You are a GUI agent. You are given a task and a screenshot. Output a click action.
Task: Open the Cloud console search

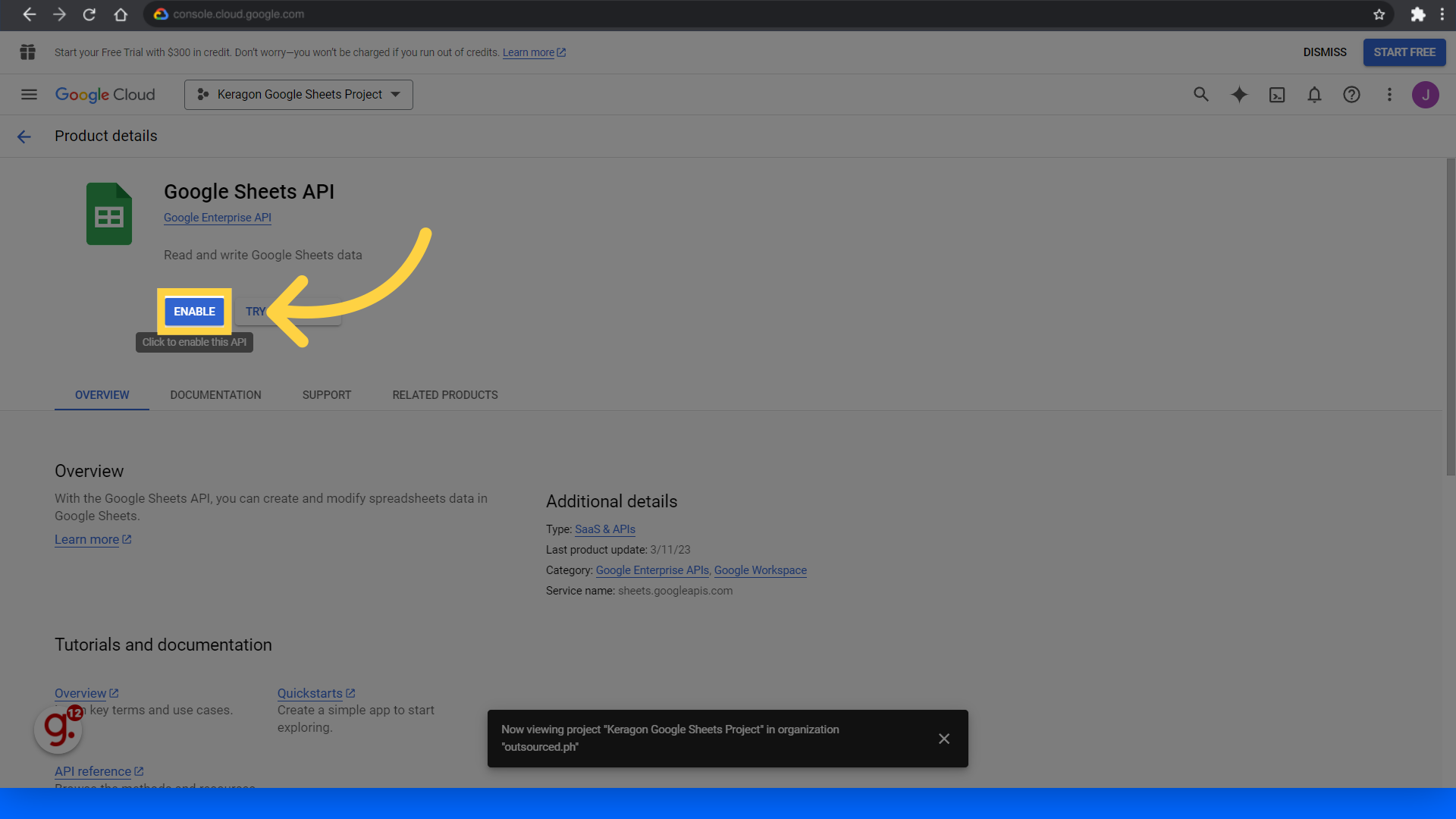pos(1201,95)
